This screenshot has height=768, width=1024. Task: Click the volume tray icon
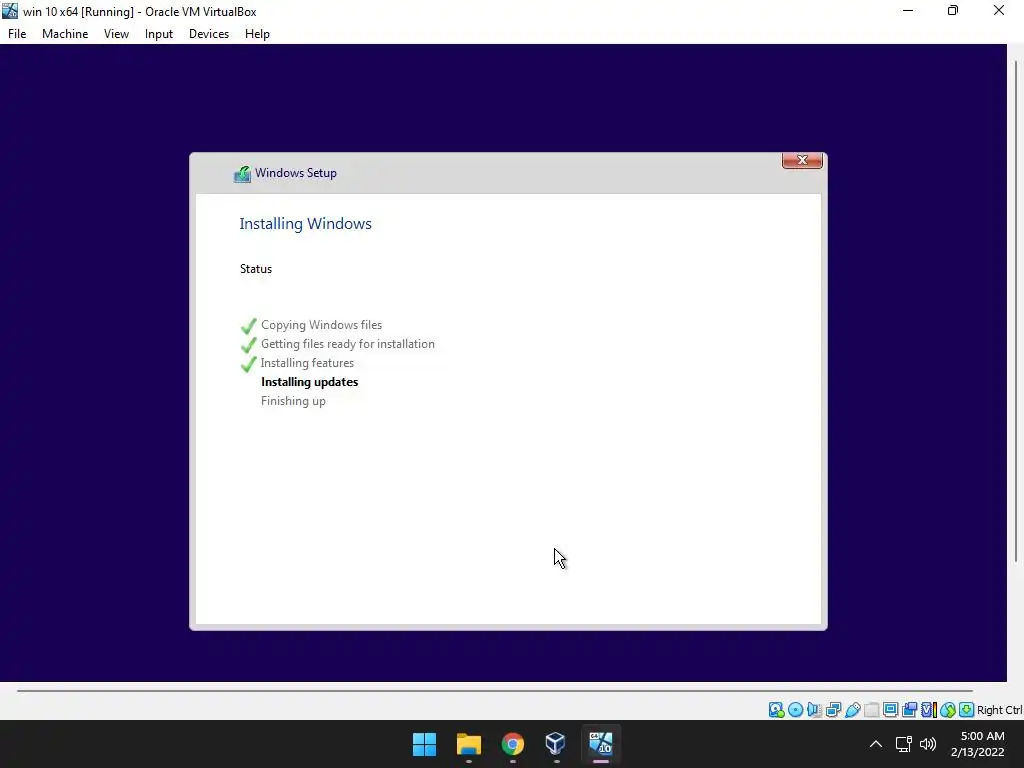point(927,744)
